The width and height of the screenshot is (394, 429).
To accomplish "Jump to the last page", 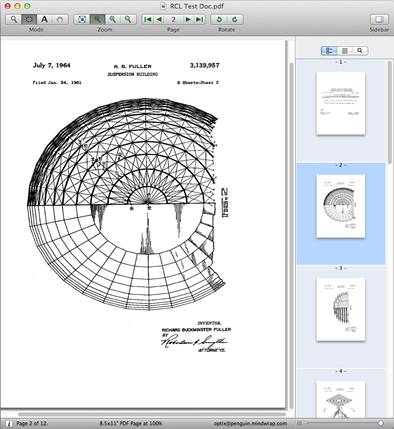I will point(200,19).
